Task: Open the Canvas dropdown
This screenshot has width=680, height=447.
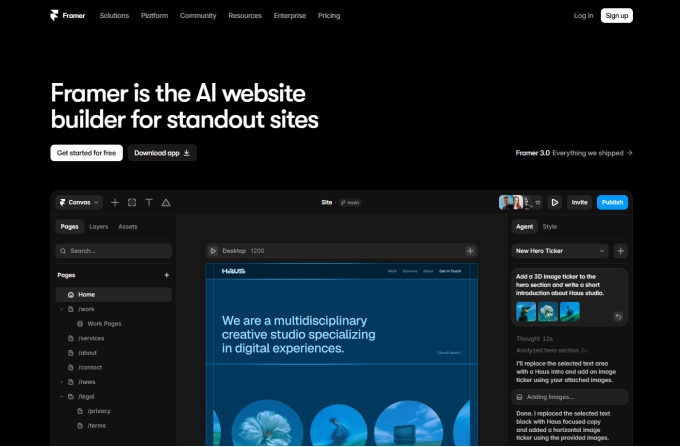Action: coord(79,202)
